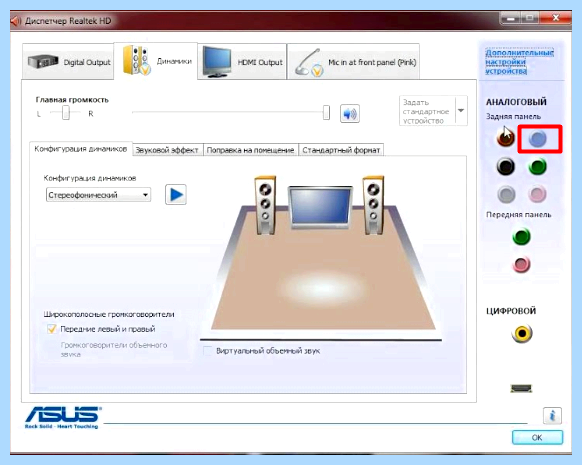Image resolution: width=582 pixels, height=465 pixels.
Task: Click the Главная громкость label
Action: pyautogui.click(x=72, y=100)
